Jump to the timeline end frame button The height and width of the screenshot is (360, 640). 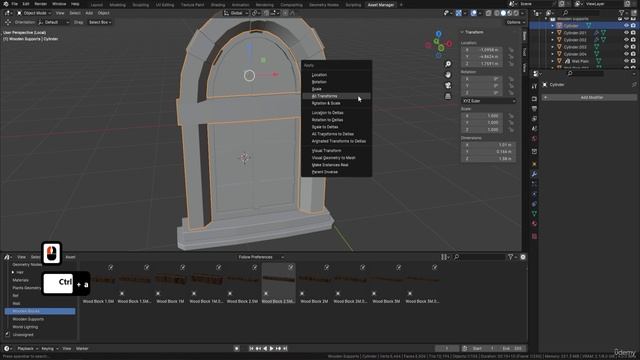tap(285, 349)
